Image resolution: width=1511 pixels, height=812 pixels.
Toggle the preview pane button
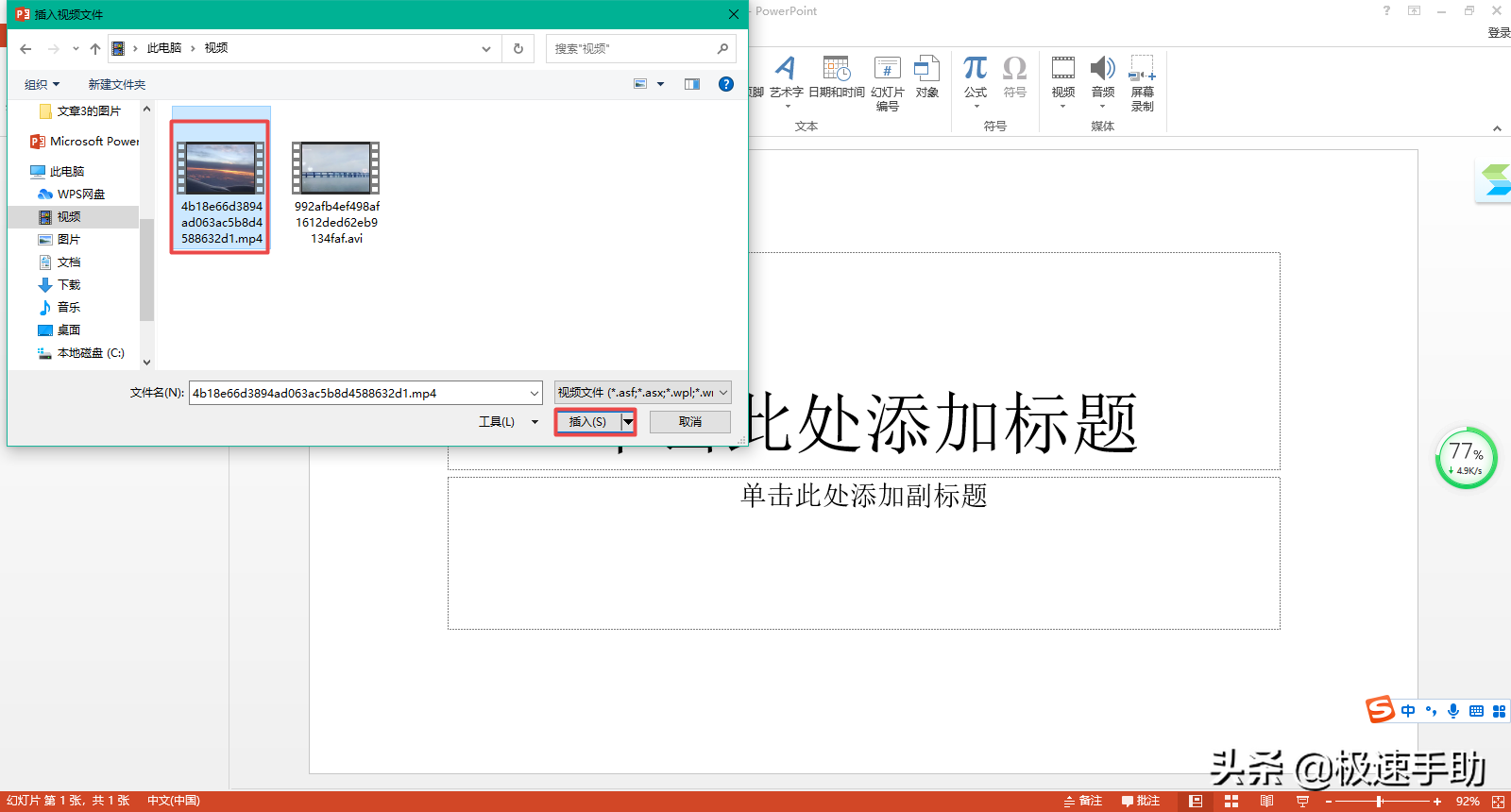[x=692, y=84]
